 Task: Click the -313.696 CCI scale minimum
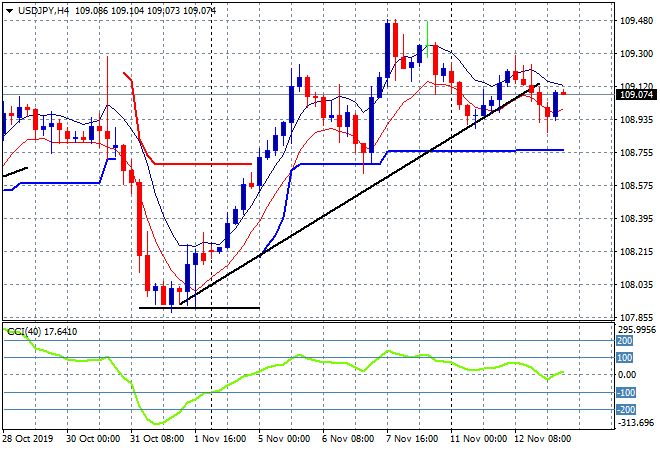[x=636, y=423]
